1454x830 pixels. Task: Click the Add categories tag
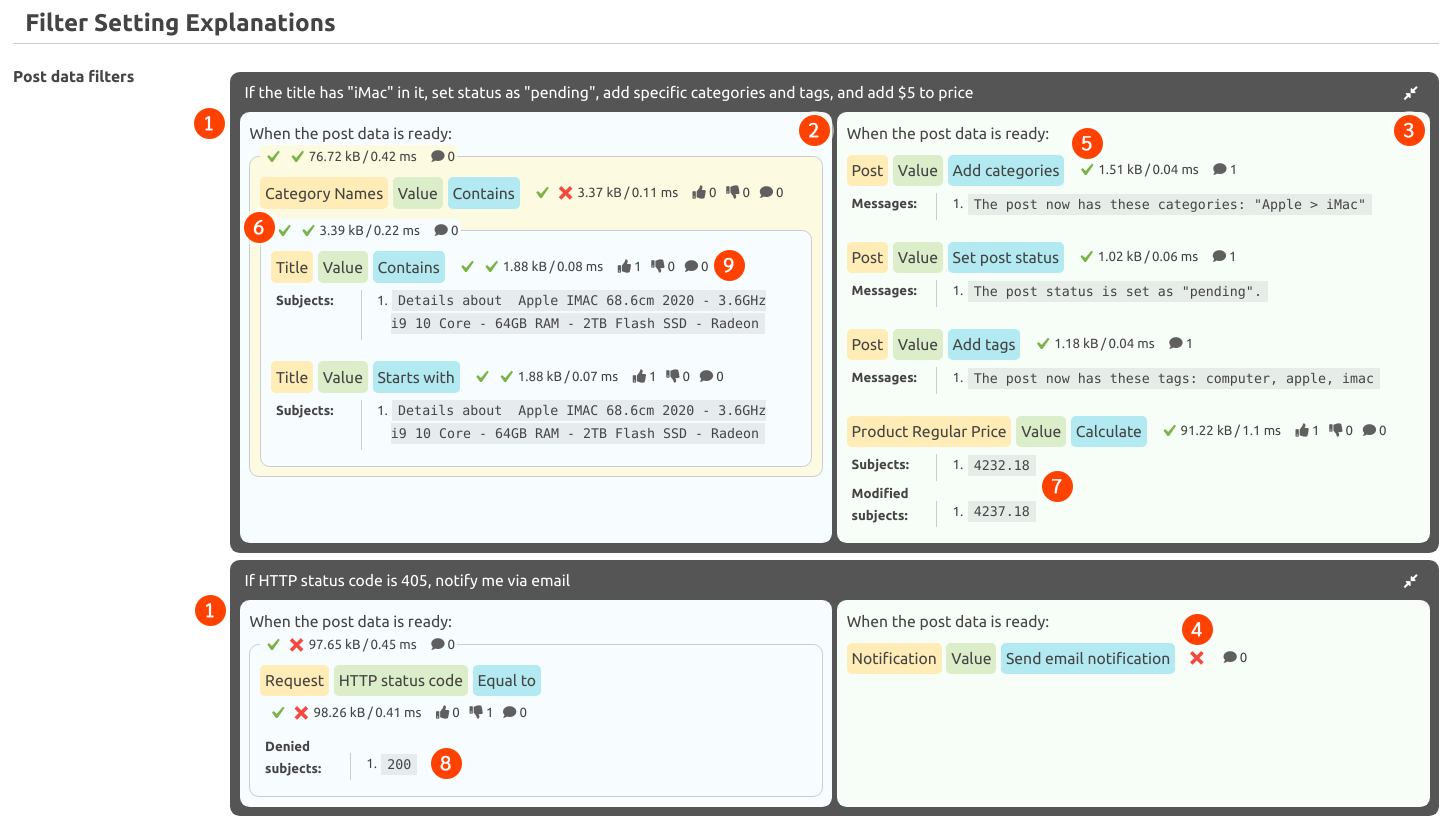click(1006, 171)
